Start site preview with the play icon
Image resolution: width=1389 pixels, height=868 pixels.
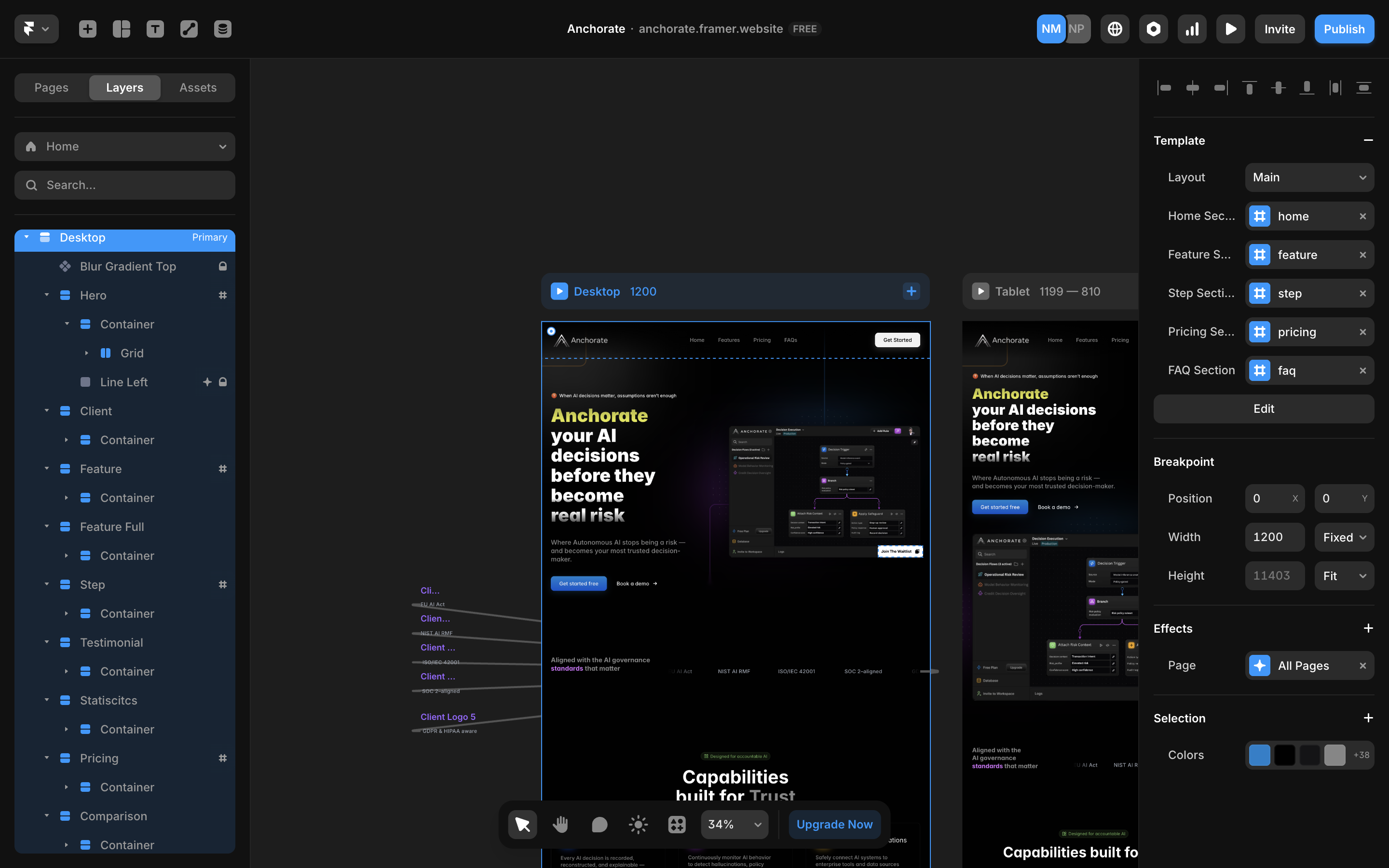(1230, 29)
